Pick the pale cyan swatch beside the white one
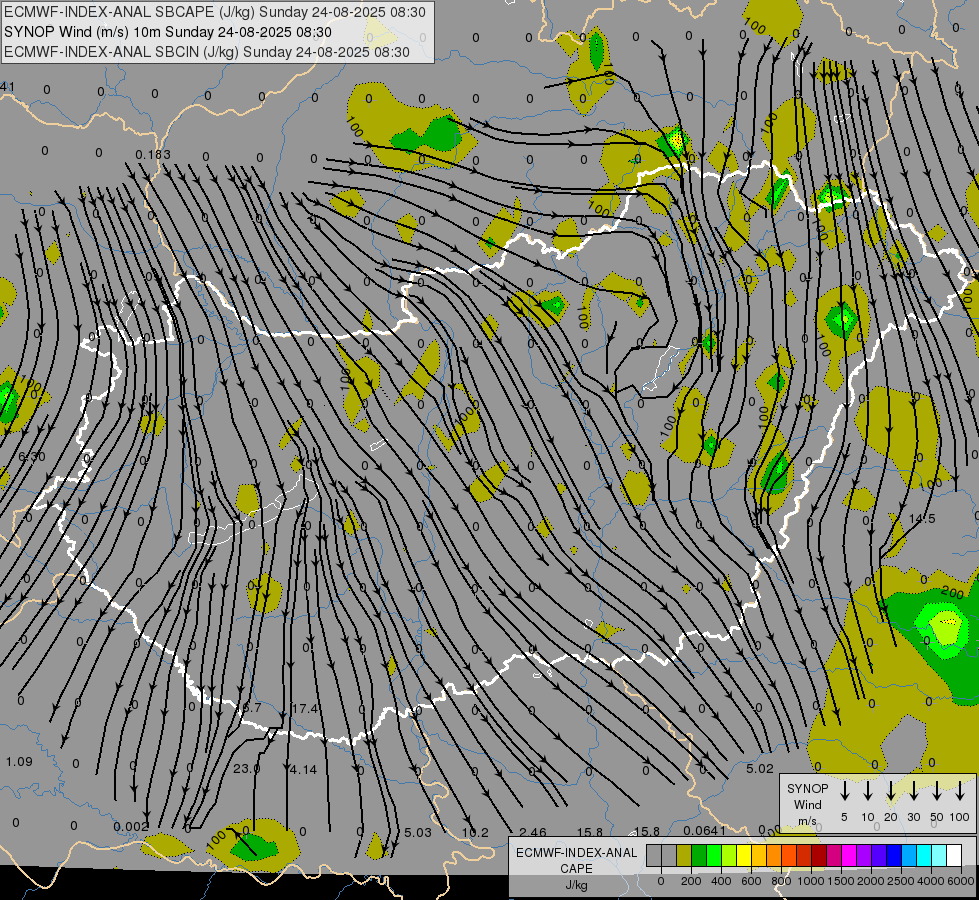979x900 pixels. 938,855
